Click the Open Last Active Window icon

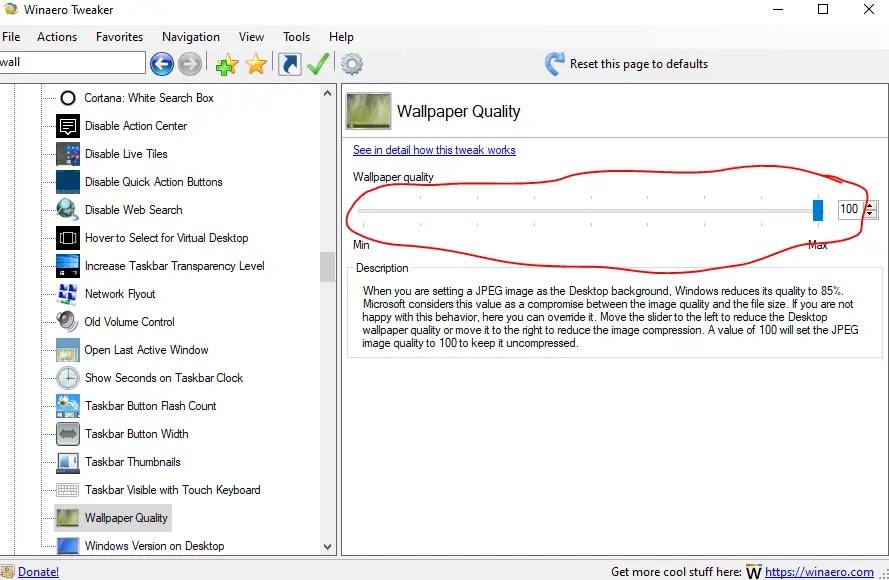point(68,350)
